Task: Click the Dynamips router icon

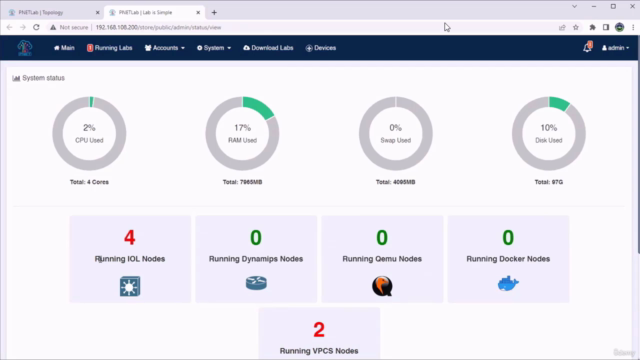Action: [256, 283]
